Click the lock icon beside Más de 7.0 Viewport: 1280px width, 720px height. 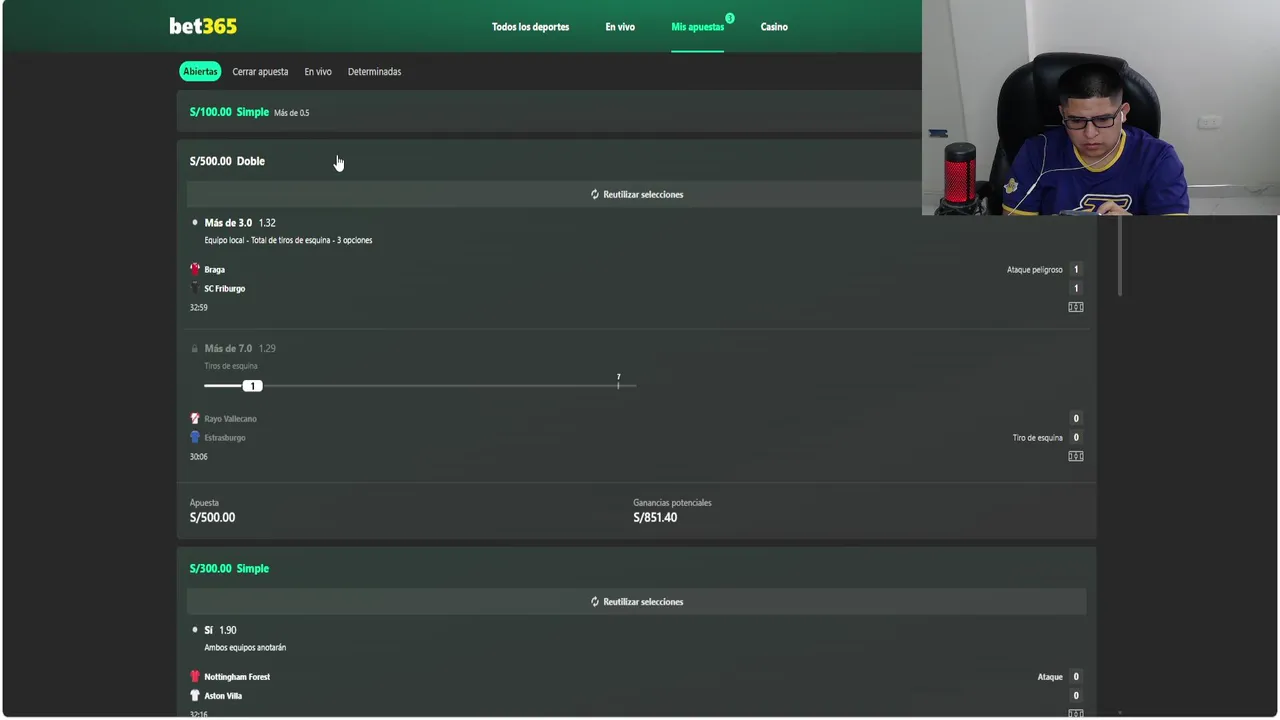click(x=195, y=348)
